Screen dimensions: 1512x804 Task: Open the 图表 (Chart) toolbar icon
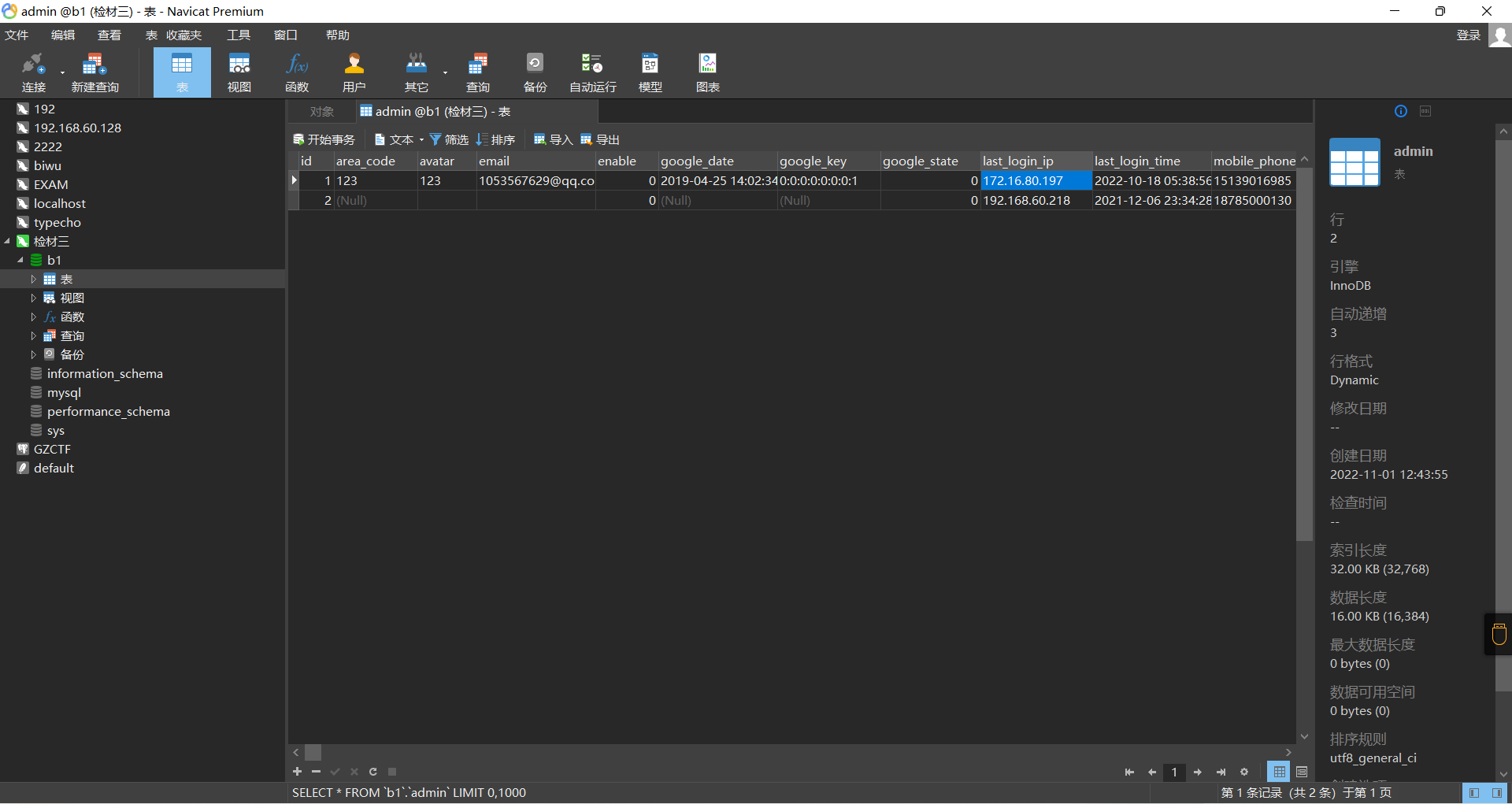tap(708, 72)
